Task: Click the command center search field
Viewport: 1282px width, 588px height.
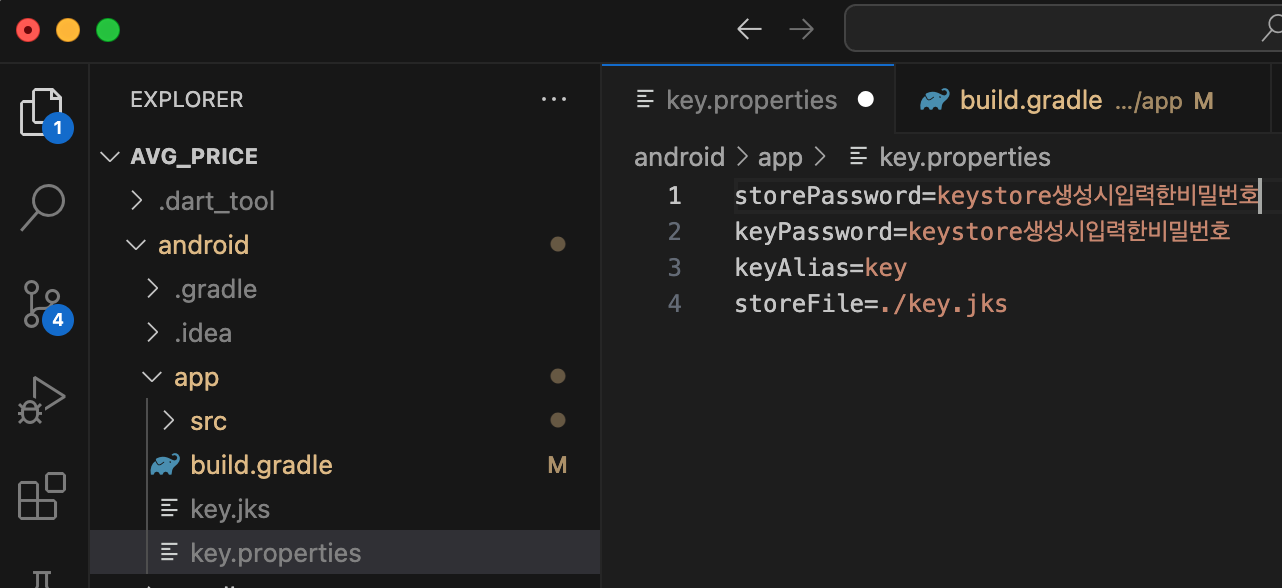Action: [x=1063, y=29]
